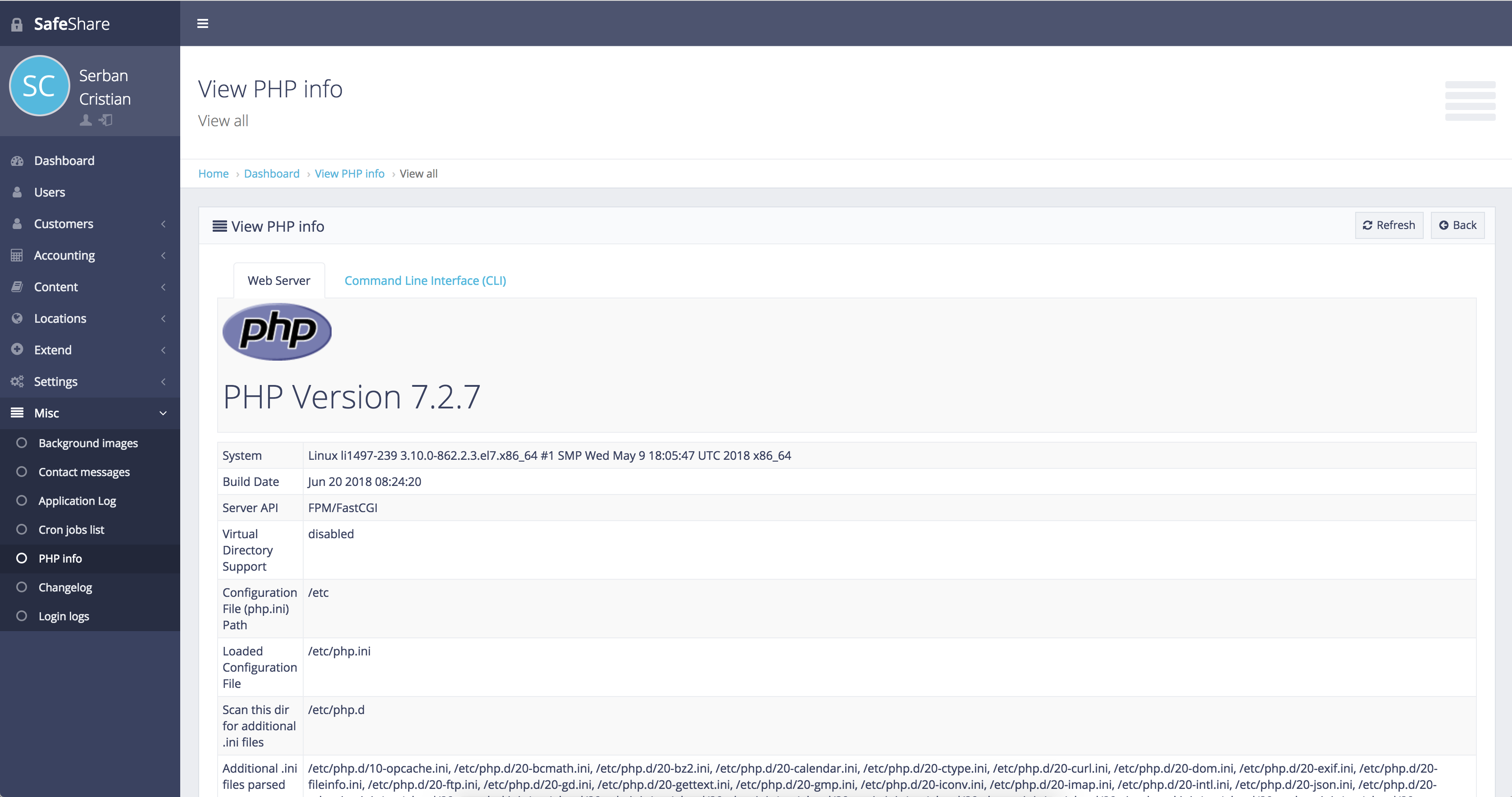Go to the Home breadcrumb link
The image size is (1512, 797).
[x=213, y=174]
